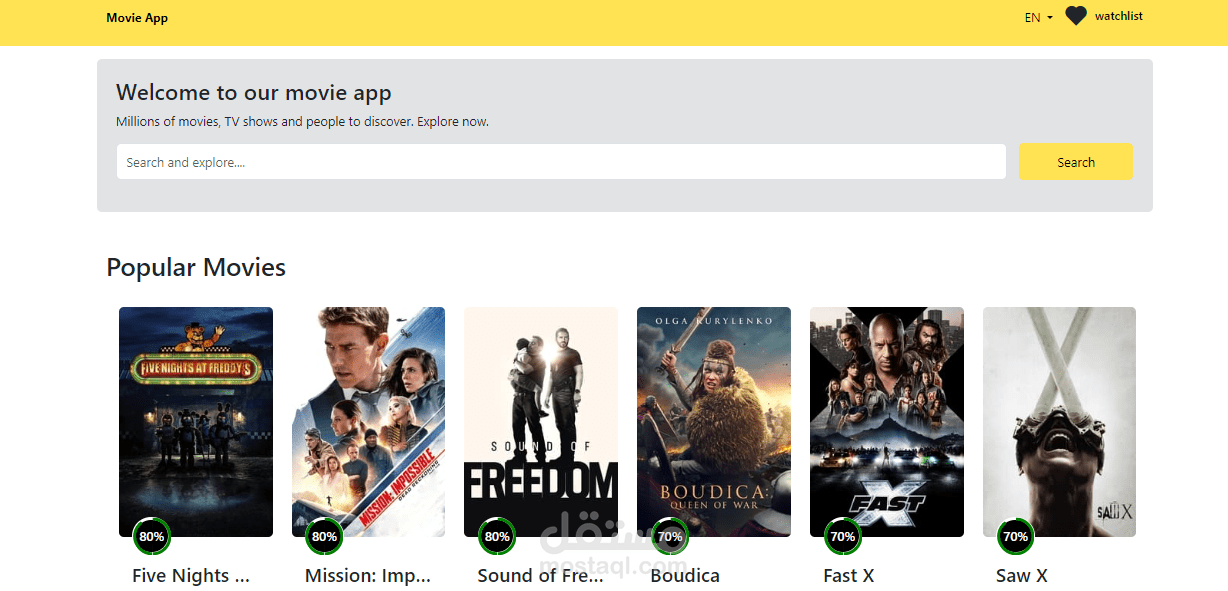The image size is (1228, 591).
Task: Click the 'Five Nights ...' movie title
Action: pos(191,576)
